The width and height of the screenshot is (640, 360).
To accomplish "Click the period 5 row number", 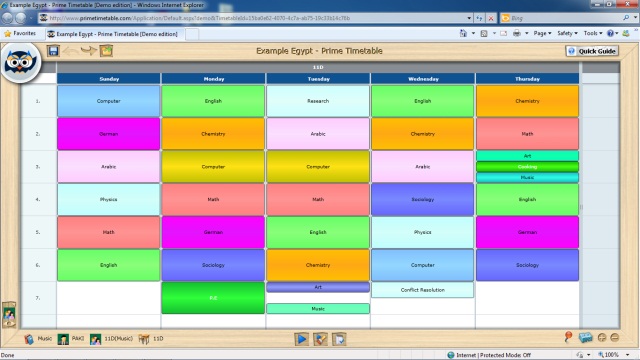I will [x=38, y=232].
